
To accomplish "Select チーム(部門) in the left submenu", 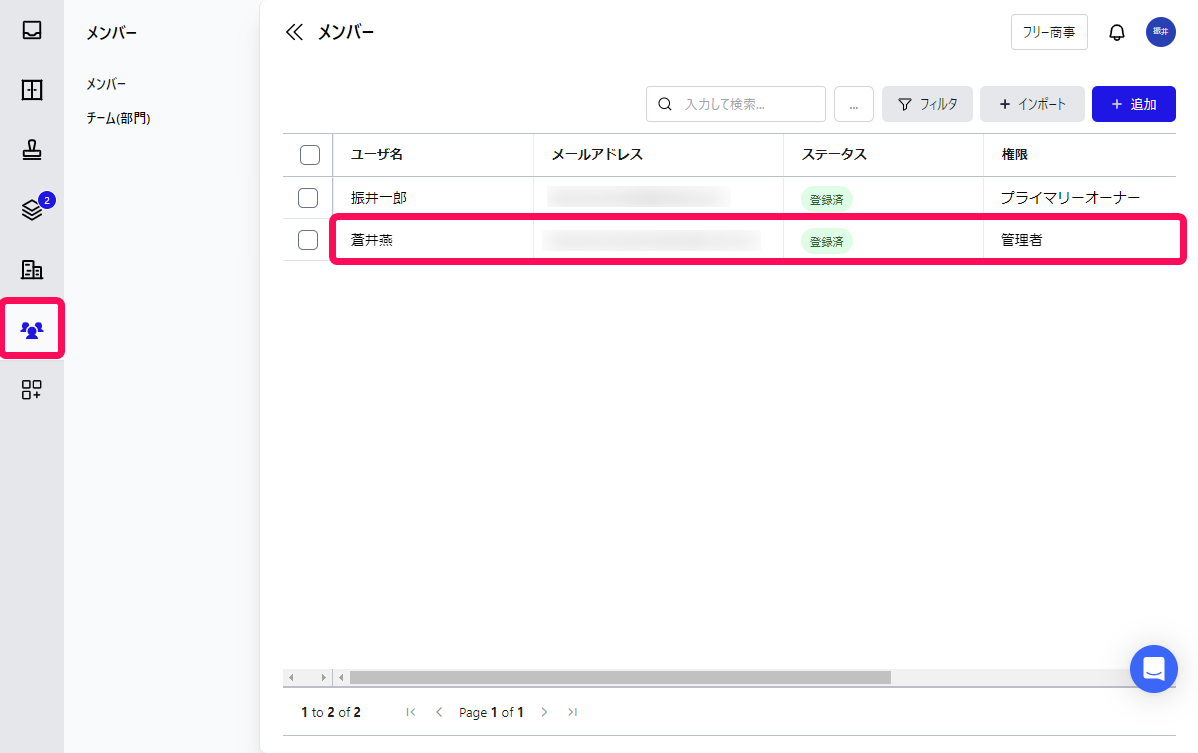I will coord(118,118).
